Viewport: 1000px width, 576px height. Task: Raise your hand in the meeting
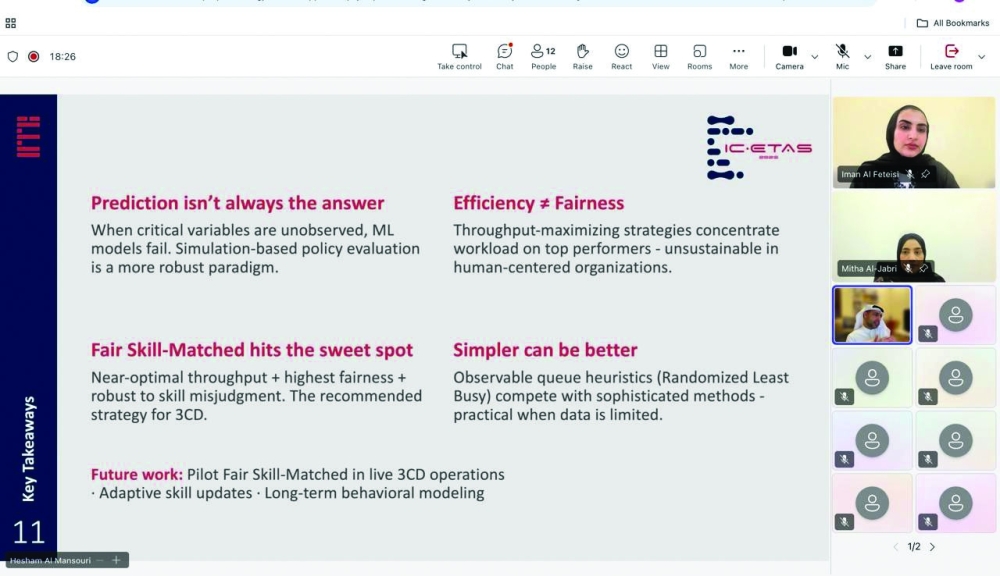(582, 56)
